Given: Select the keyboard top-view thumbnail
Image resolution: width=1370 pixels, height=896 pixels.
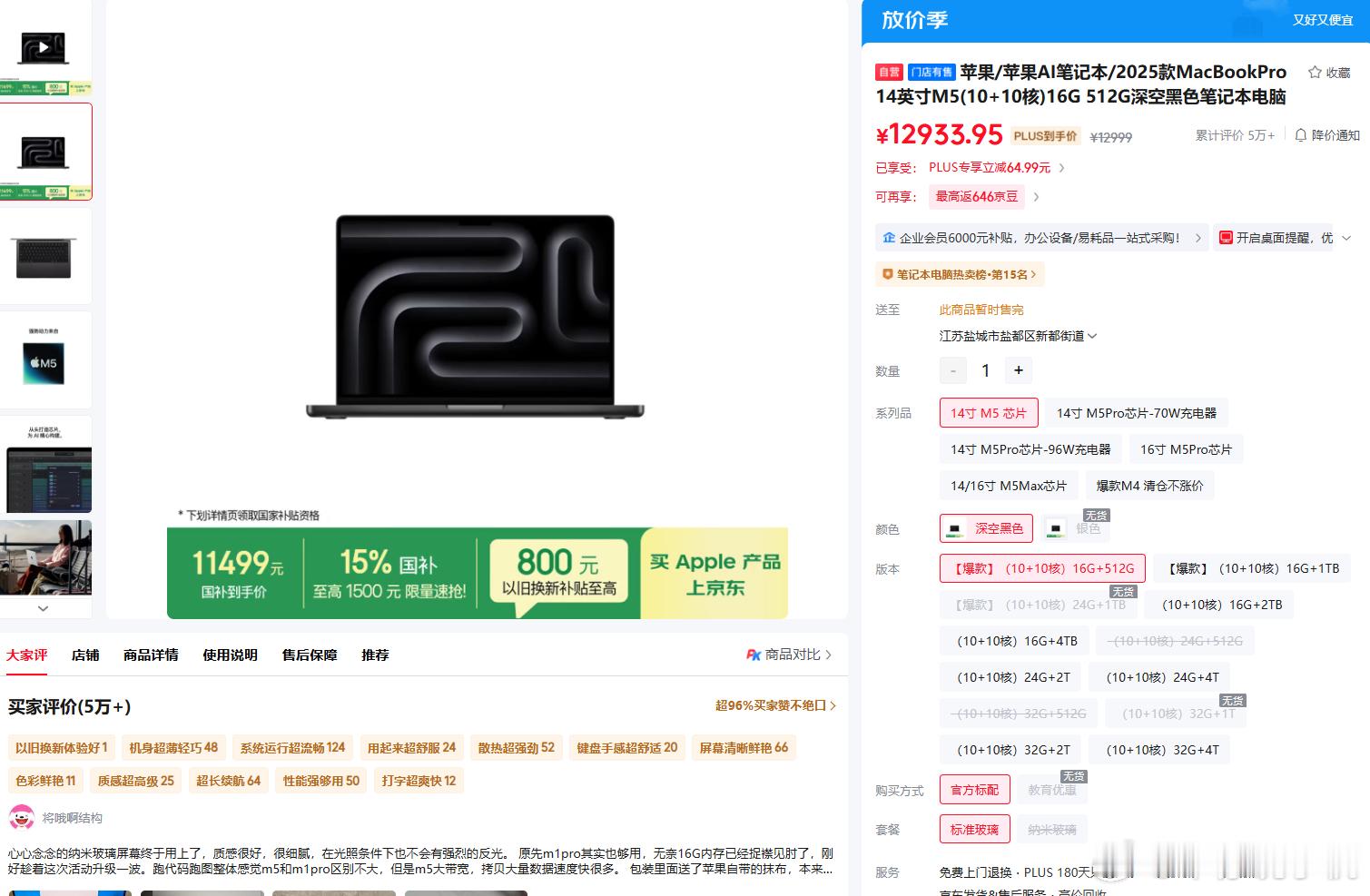Looking at the screenshot, I should pyautogui.click(x=43, y=256).
